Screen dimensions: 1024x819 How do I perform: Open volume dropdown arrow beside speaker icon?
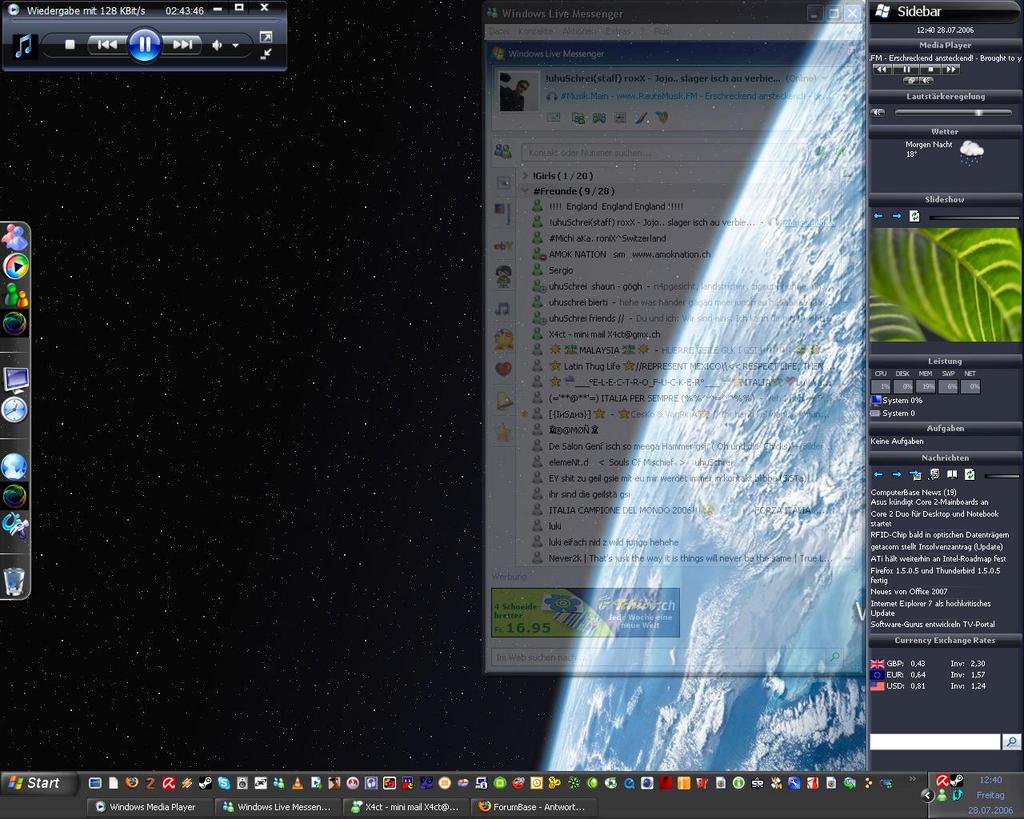tap(236, 46)
